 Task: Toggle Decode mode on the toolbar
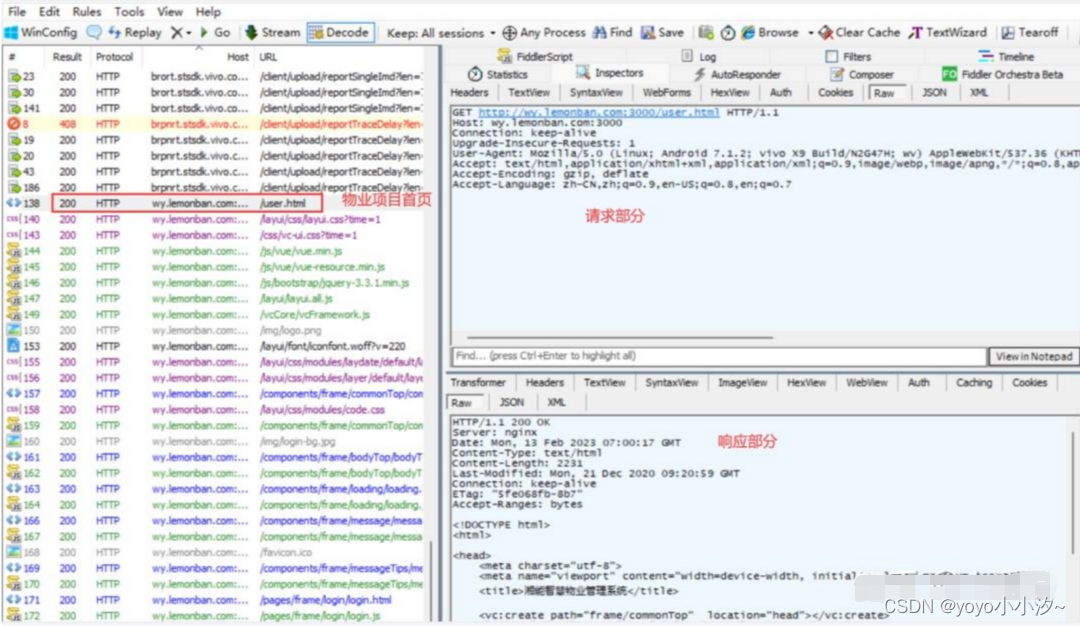pos(340,32)
